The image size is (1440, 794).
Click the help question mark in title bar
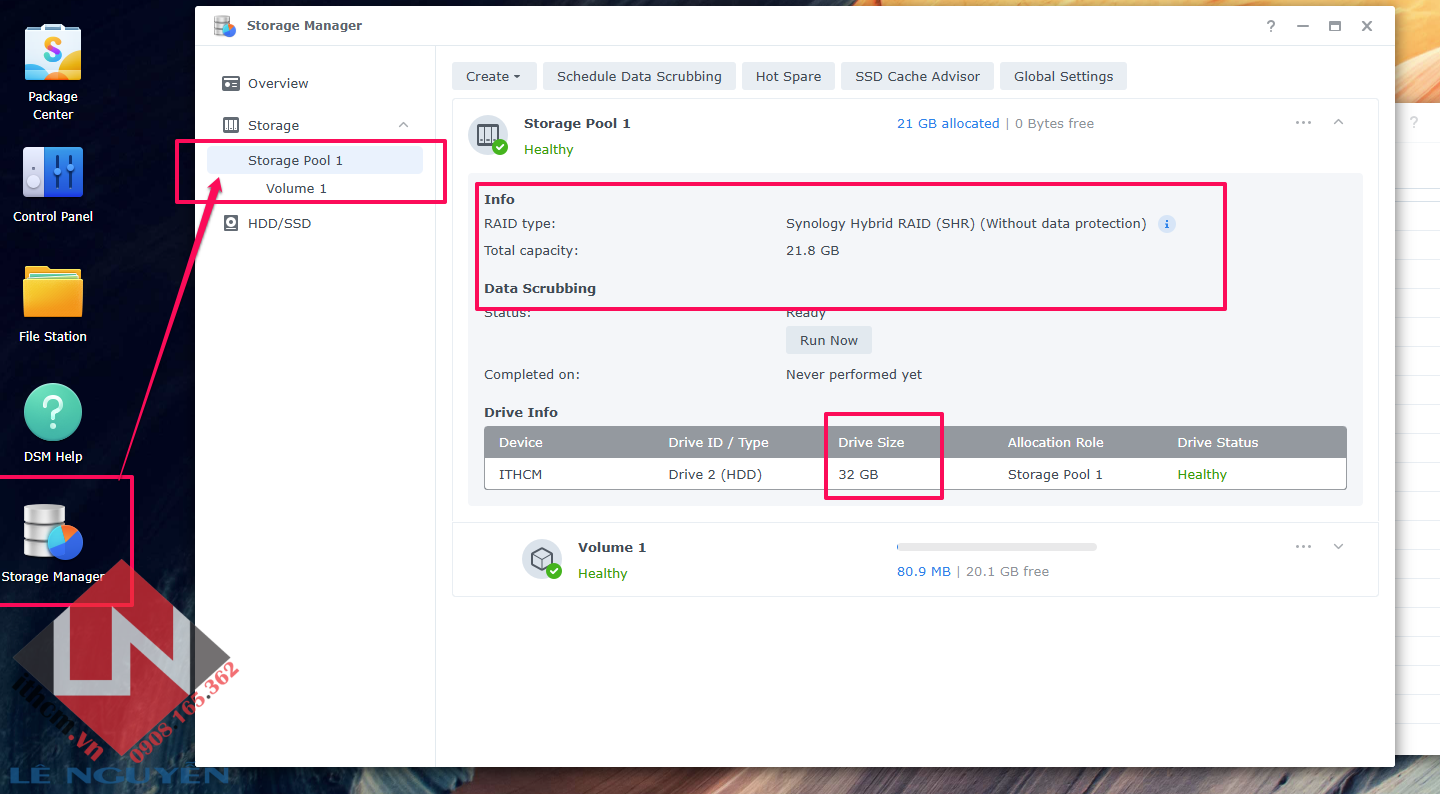point(1271,26)
